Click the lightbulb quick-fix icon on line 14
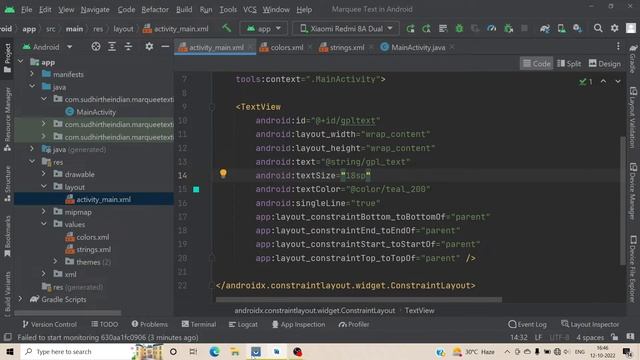Screen dimensions: 640x360 pos(223,173)
